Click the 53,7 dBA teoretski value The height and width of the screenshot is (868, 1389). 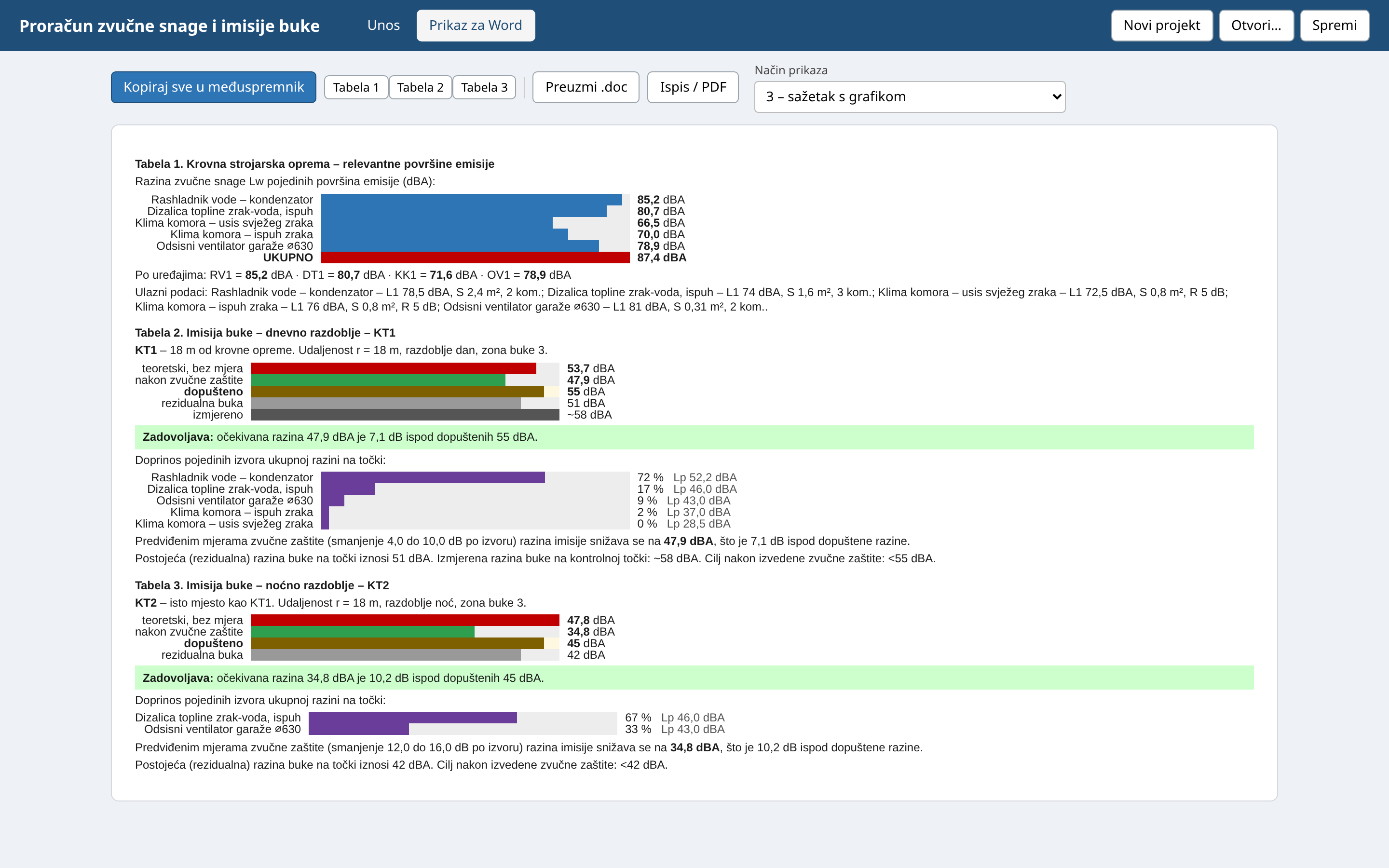coord(591,368)
